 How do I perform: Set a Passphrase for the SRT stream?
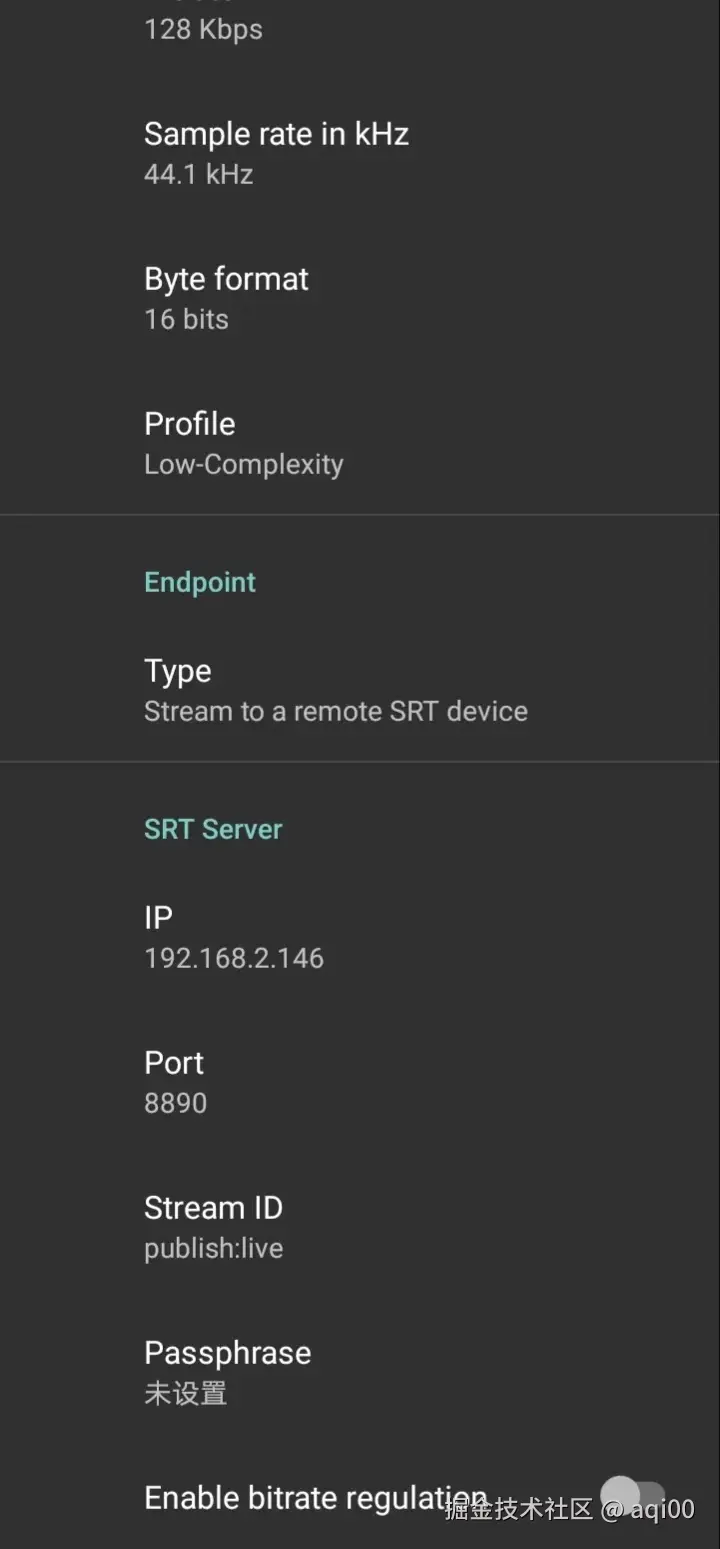228,1370
